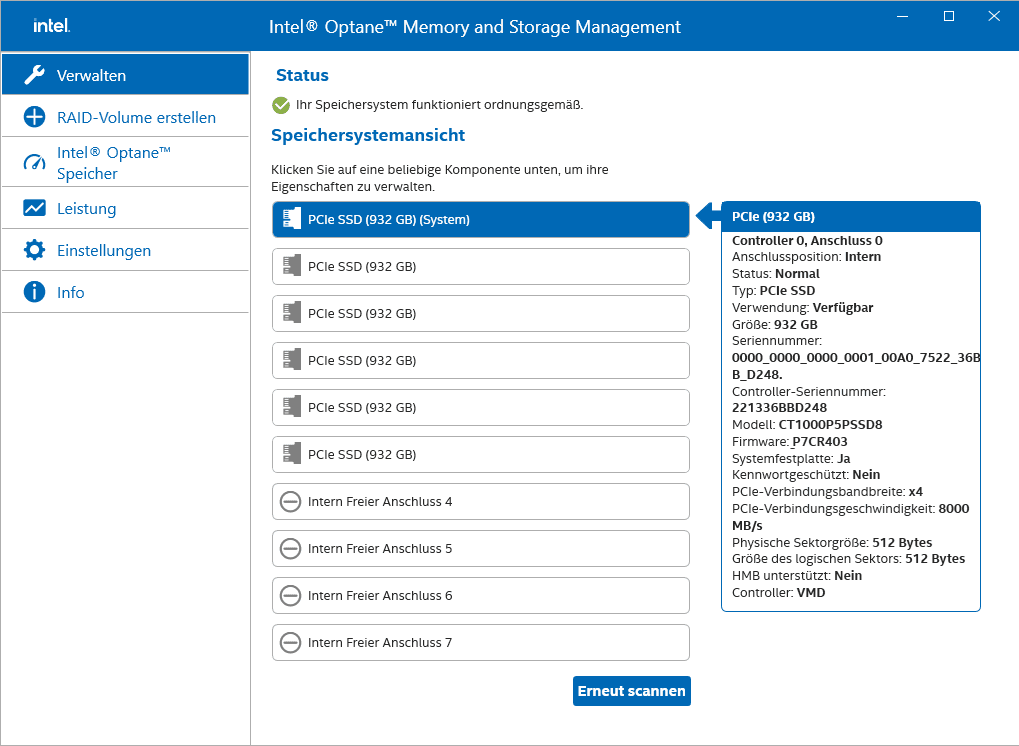Screen dimensions: 1019x746
Task: Click controller serial number 221336BBD248
Action: [x=779, y=407]
